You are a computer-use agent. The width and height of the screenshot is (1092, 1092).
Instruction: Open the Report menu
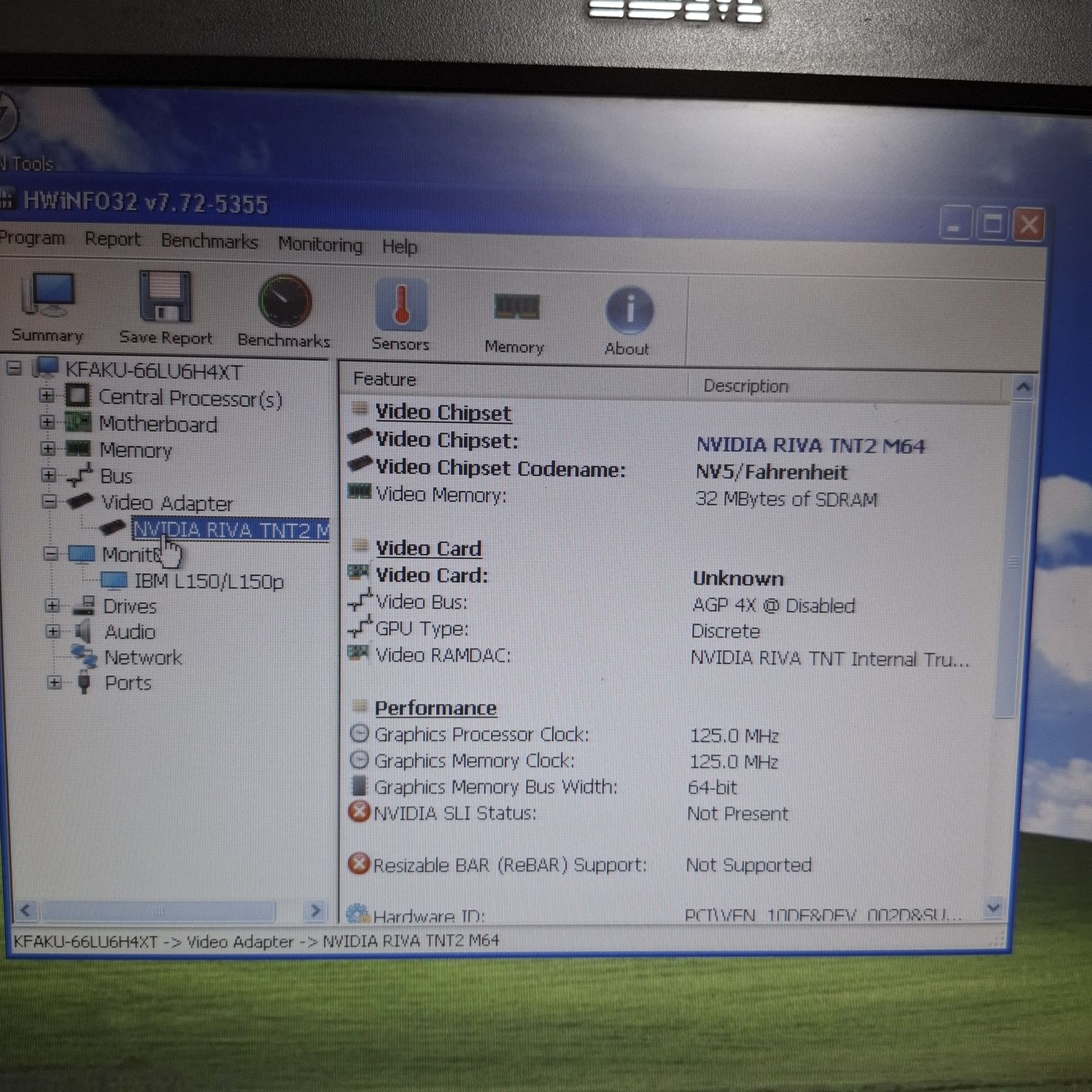(113, 239)
